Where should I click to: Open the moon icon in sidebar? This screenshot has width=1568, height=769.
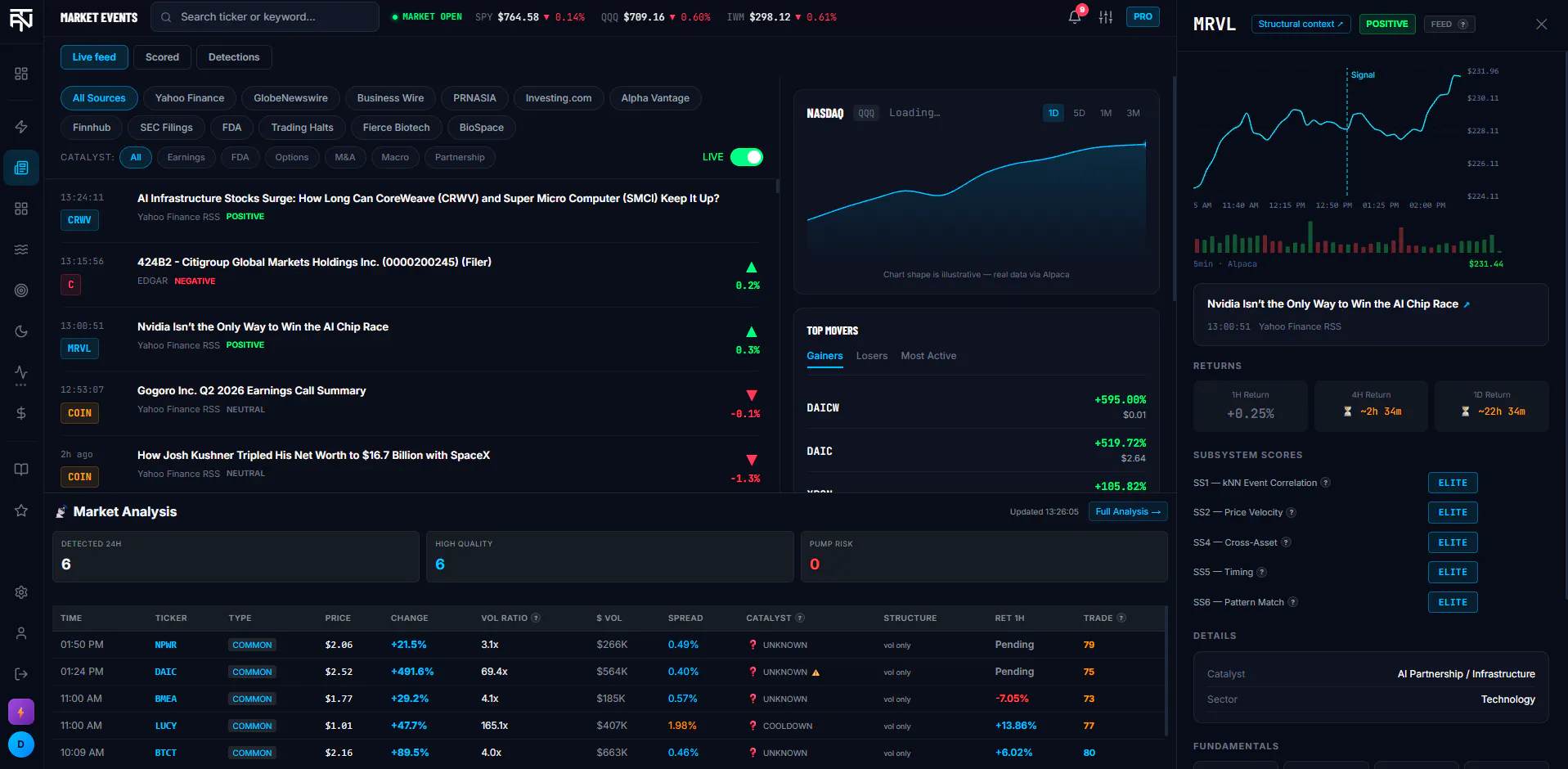21,331
